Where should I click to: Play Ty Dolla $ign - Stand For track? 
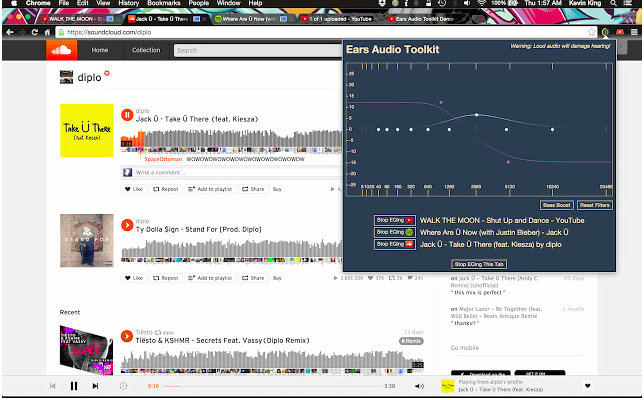point(127,225)
